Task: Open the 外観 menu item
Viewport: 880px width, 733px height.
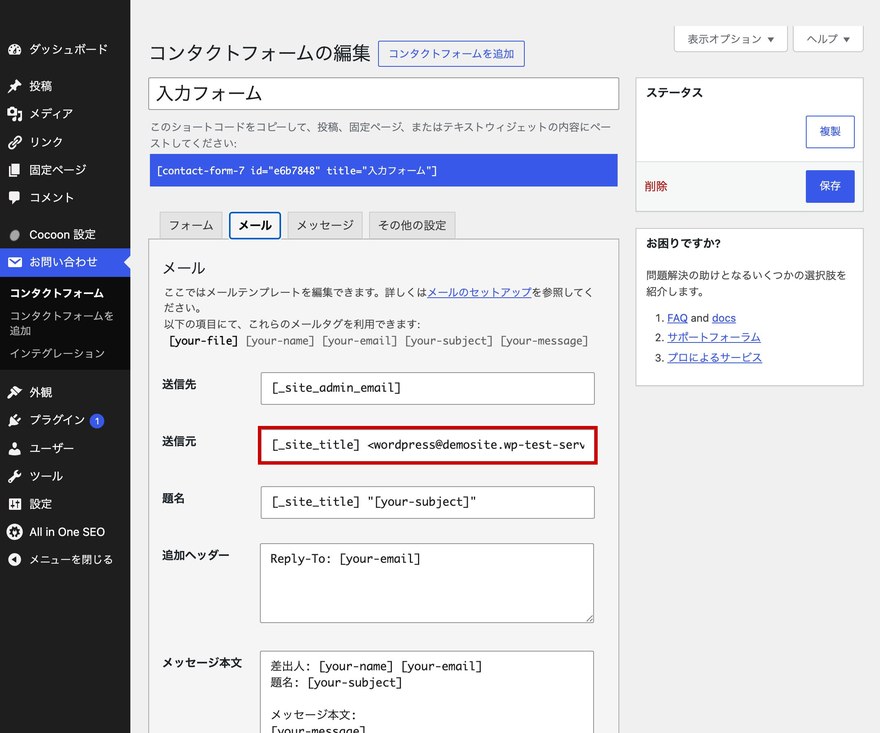Action: 65,392
